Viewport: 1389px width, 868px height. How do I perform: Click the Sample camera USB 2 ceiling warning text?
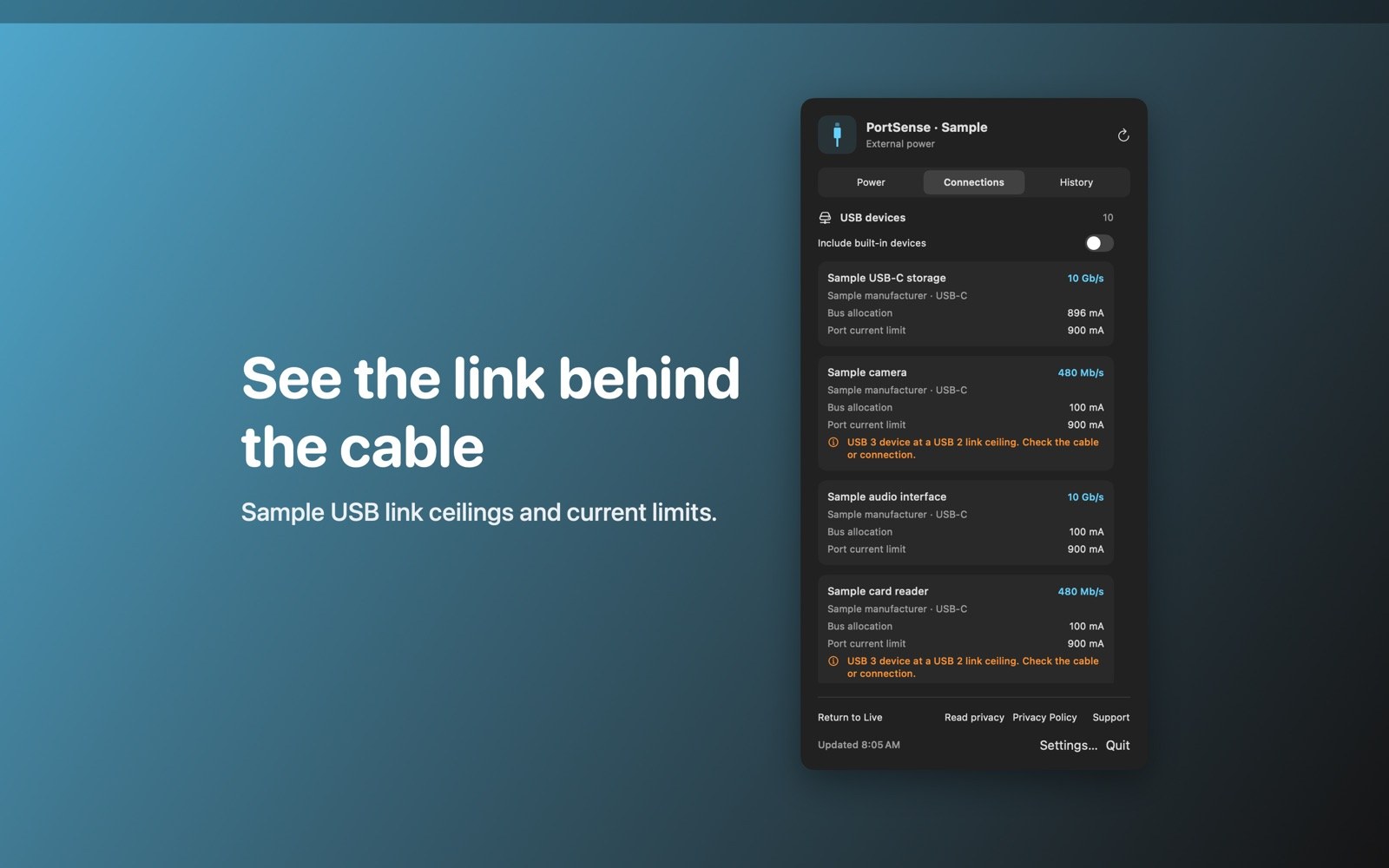click(x=972, y=449)
